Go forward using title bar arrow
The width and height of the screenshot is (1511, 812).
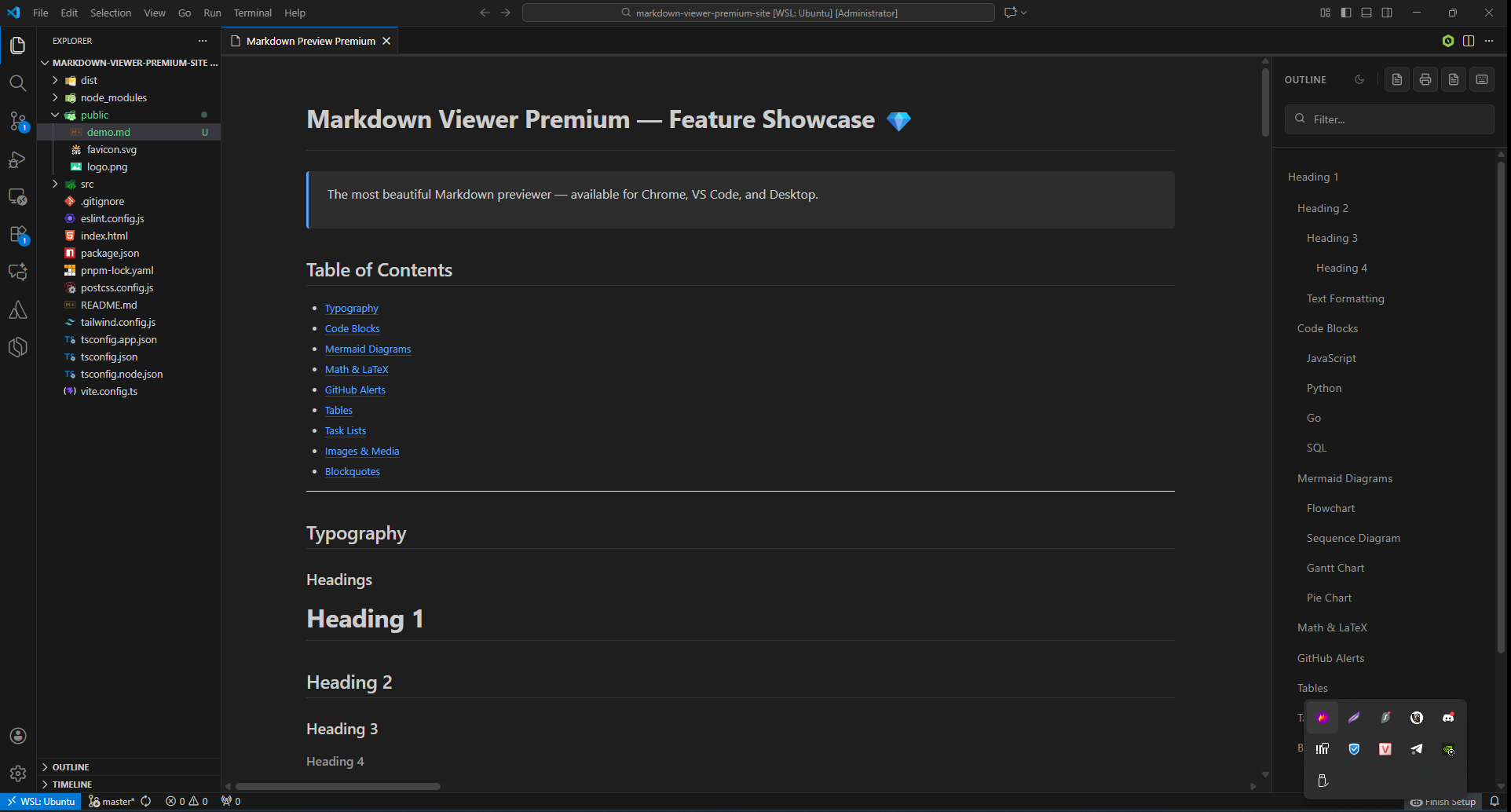pyautogui.click(x=505, y=13)
